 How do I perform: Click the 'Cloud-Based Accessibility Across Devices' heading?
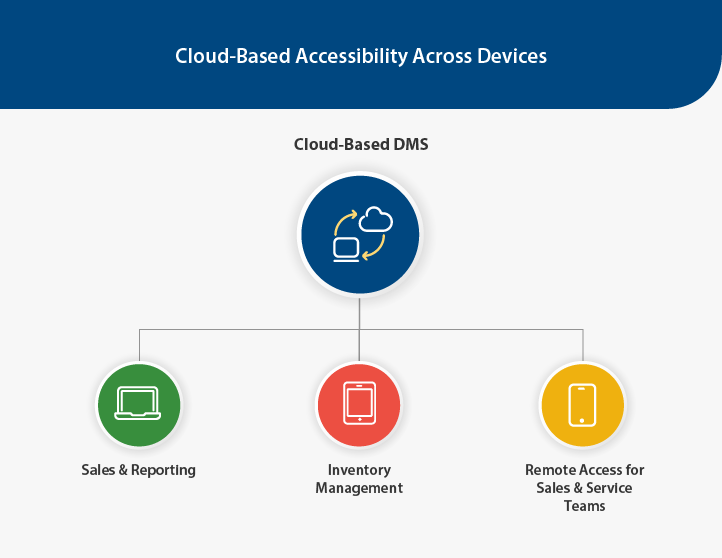pos(361,56)
